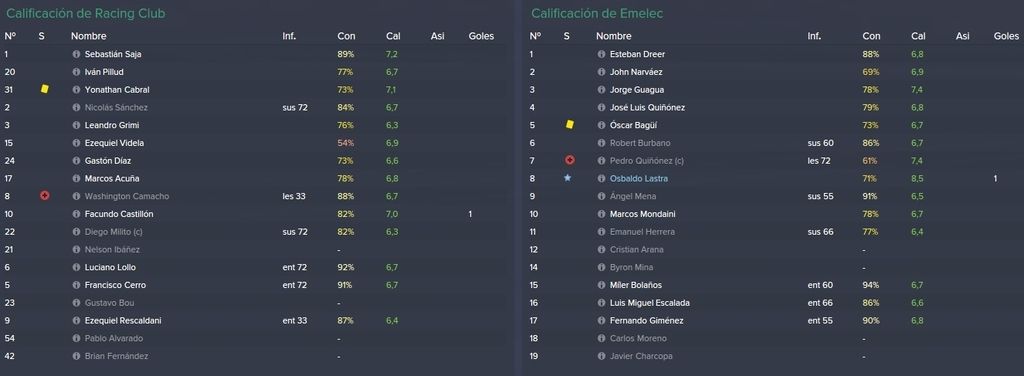Click the star icon for Osbaldo Lastra
The image size is (1024, 376).
[568, 178]
